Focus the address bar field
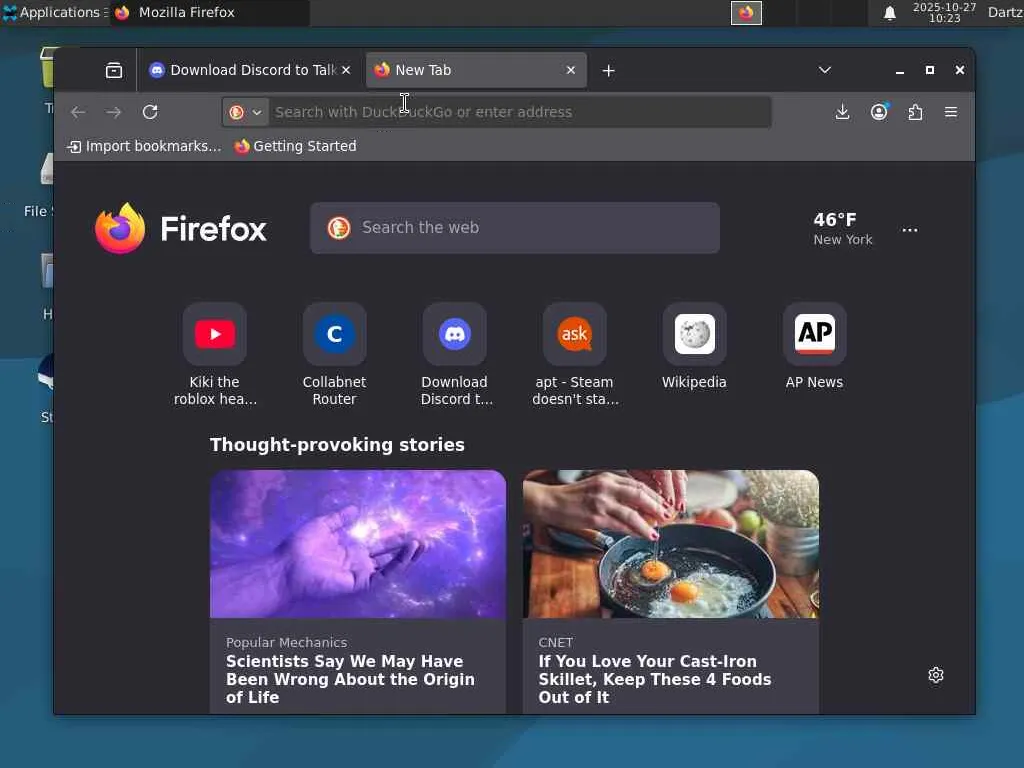The height and width of the screenshot is (768, 1024). pos(496,112)
